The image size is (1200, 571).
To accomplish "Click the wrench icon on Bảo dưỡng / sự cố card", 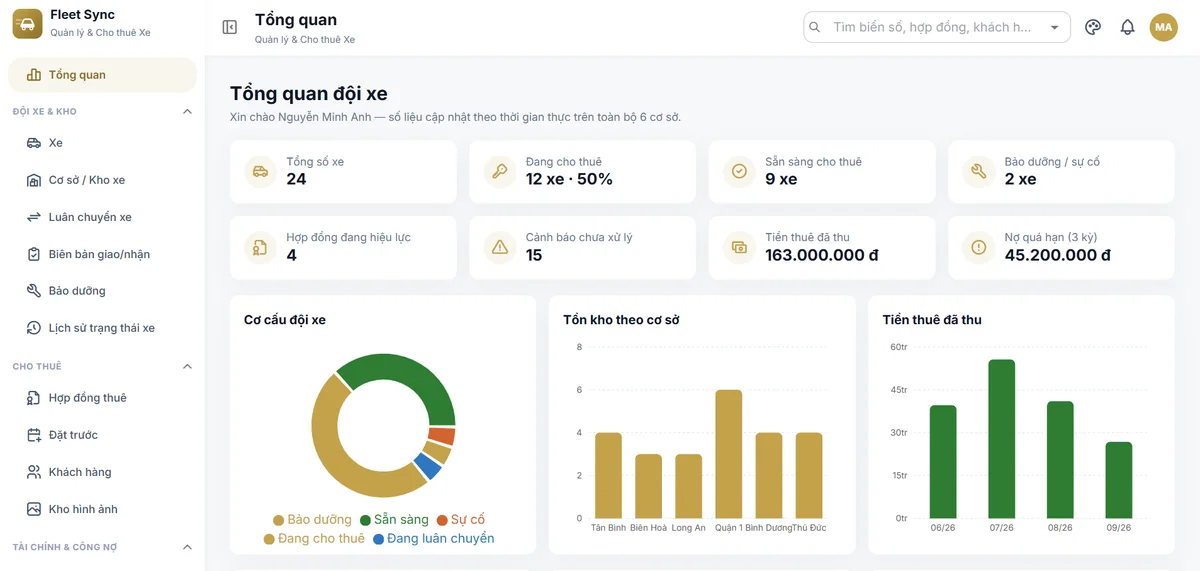I will tap(978, 171).
